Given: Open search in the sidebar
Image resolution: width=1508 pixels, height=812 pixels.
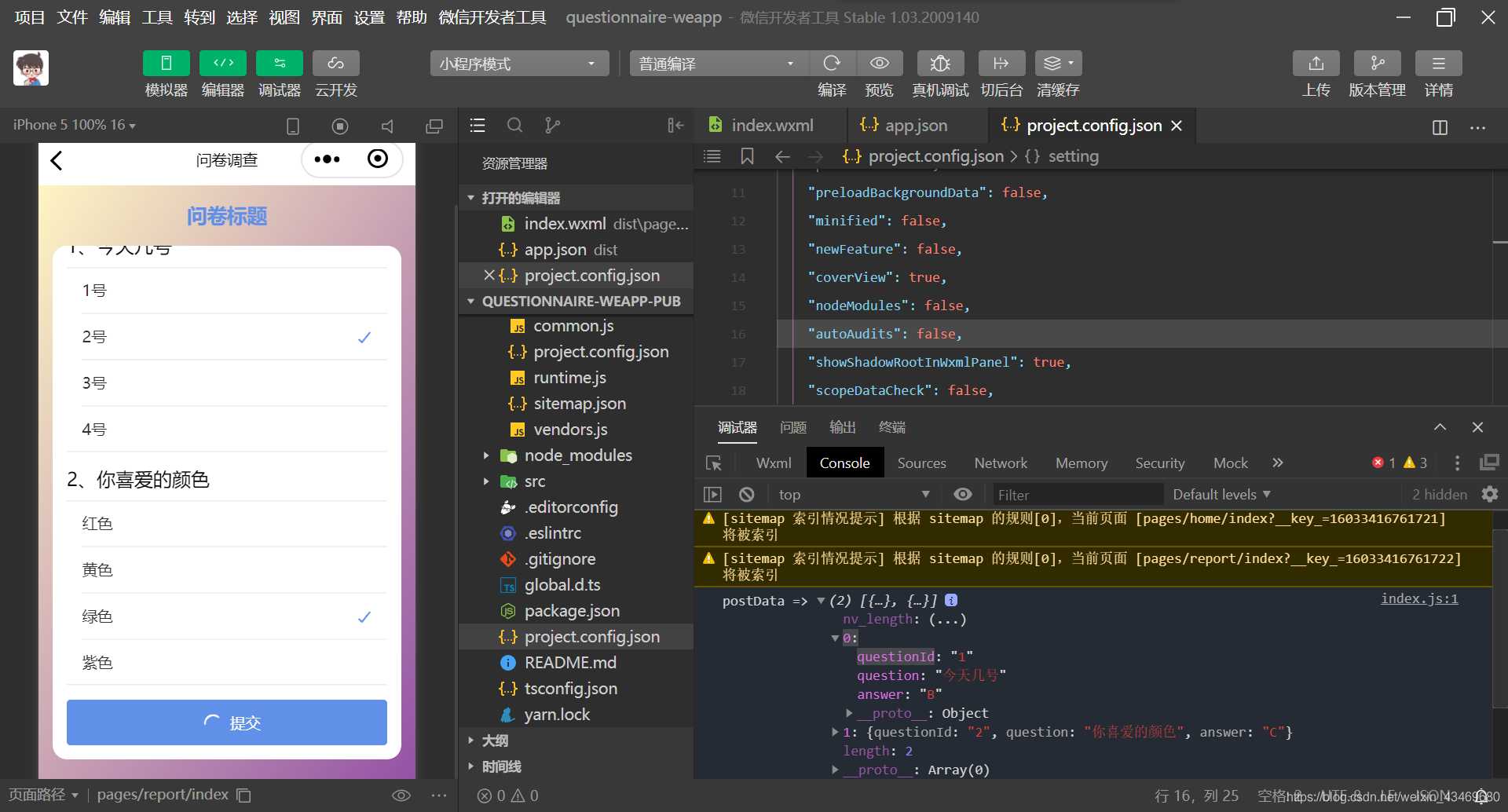Looking at the screenshot, I should [x=515, y=126].
